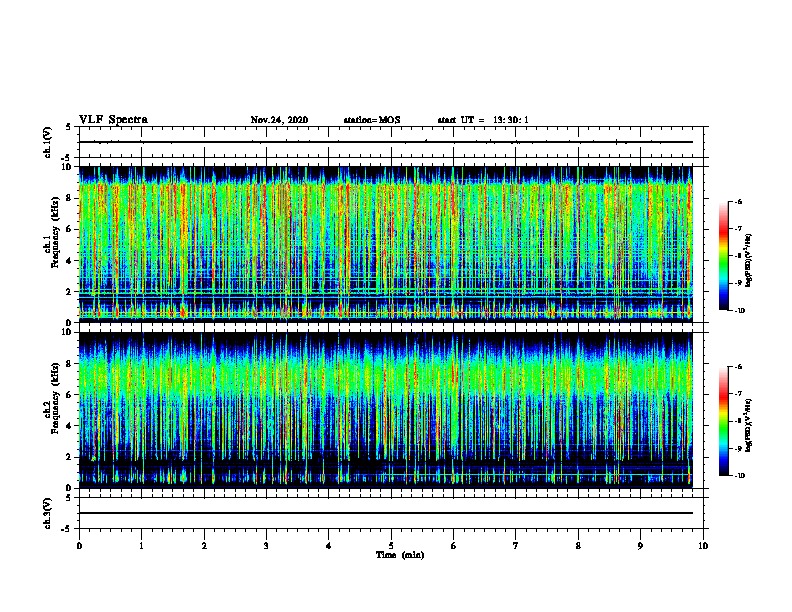Viewport: 792px width, 612px height.
Task: Click the time axis tick label "3"
Action: pos(266,546)
